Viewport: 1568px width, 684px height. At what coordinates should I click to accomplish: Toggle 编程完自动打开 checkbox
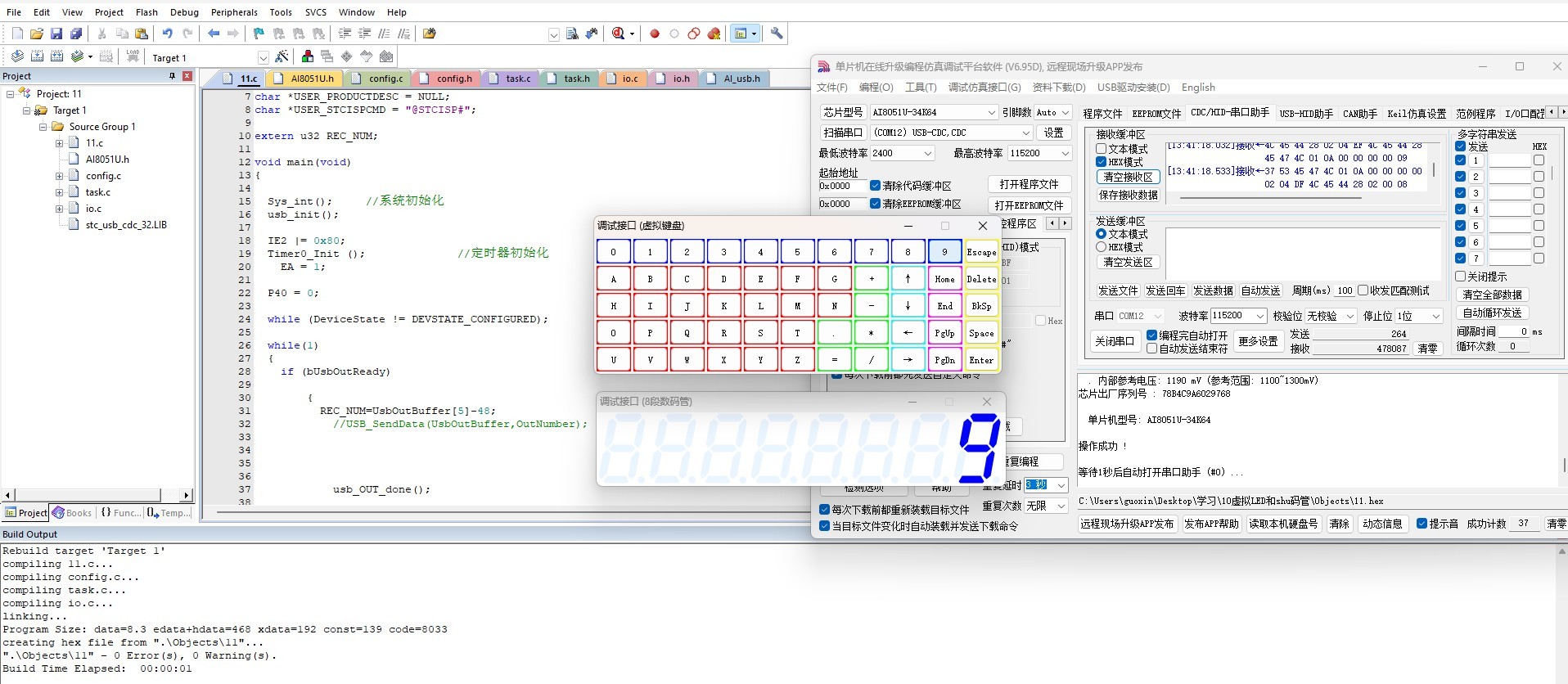(x=1151, y=335)
